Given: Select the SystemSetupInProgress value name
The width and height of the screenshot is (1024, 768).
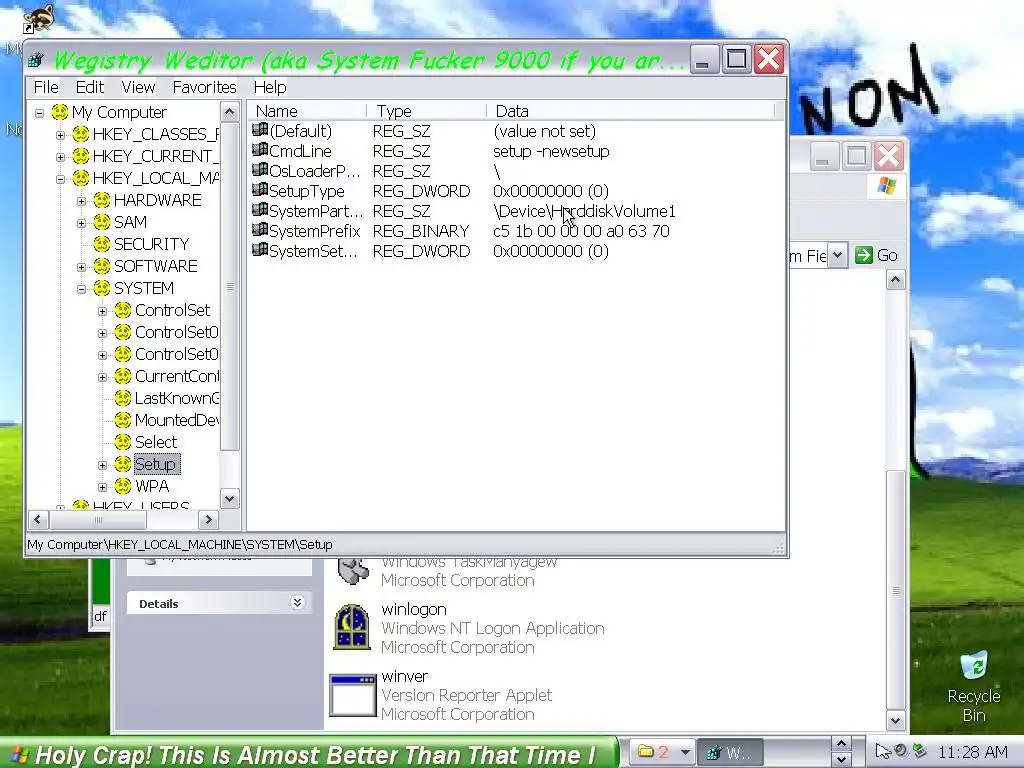Looking at the screenshot, I should click(313, 251).
